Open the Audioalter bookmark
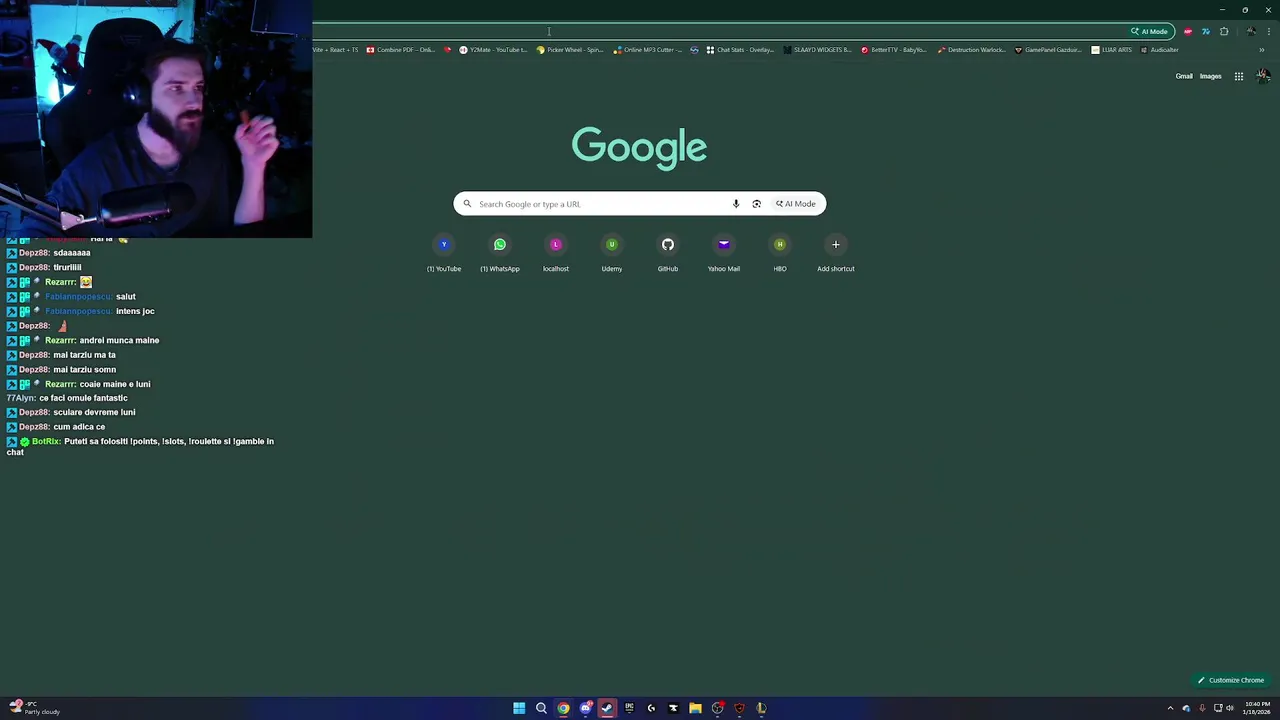Viewport: 1280px width, 720px height. 1160,50
